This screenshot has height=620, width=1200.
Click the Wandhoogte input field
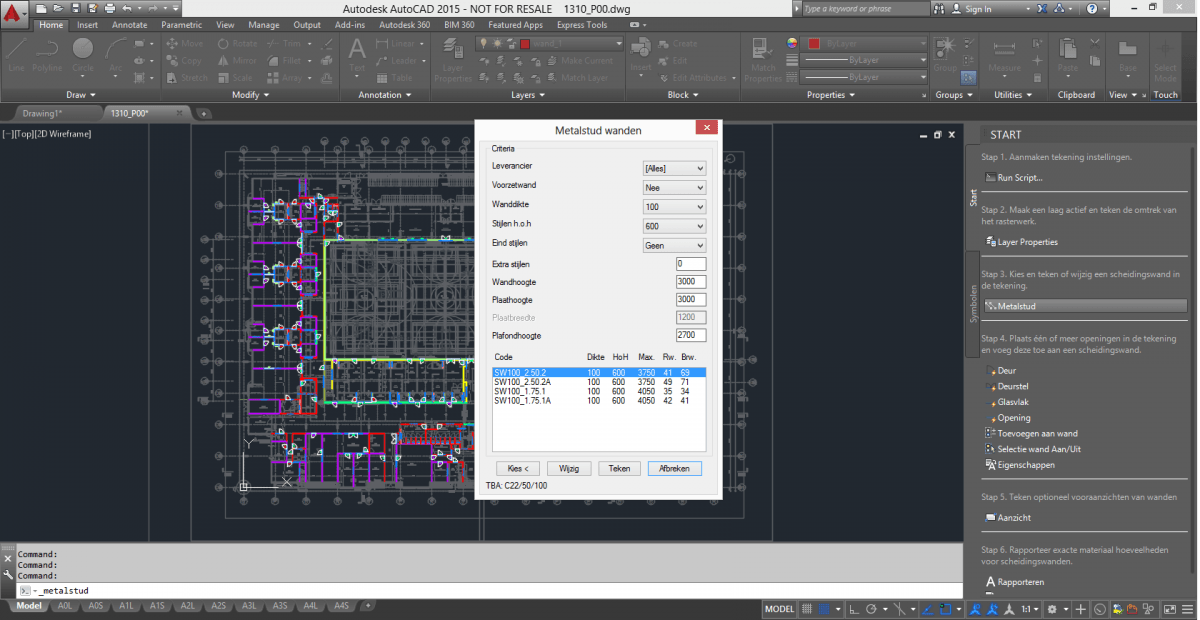point(691,282)
